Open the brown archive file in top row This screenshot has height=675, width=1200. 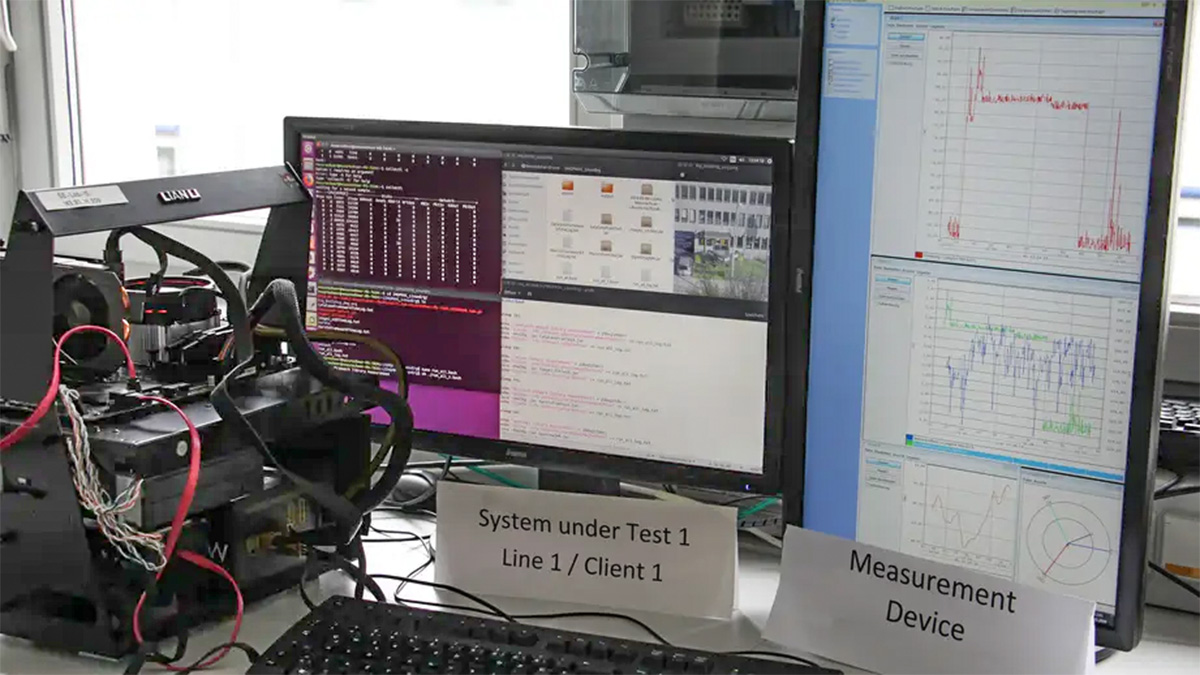pyautogui.click(x=647, y=189)
